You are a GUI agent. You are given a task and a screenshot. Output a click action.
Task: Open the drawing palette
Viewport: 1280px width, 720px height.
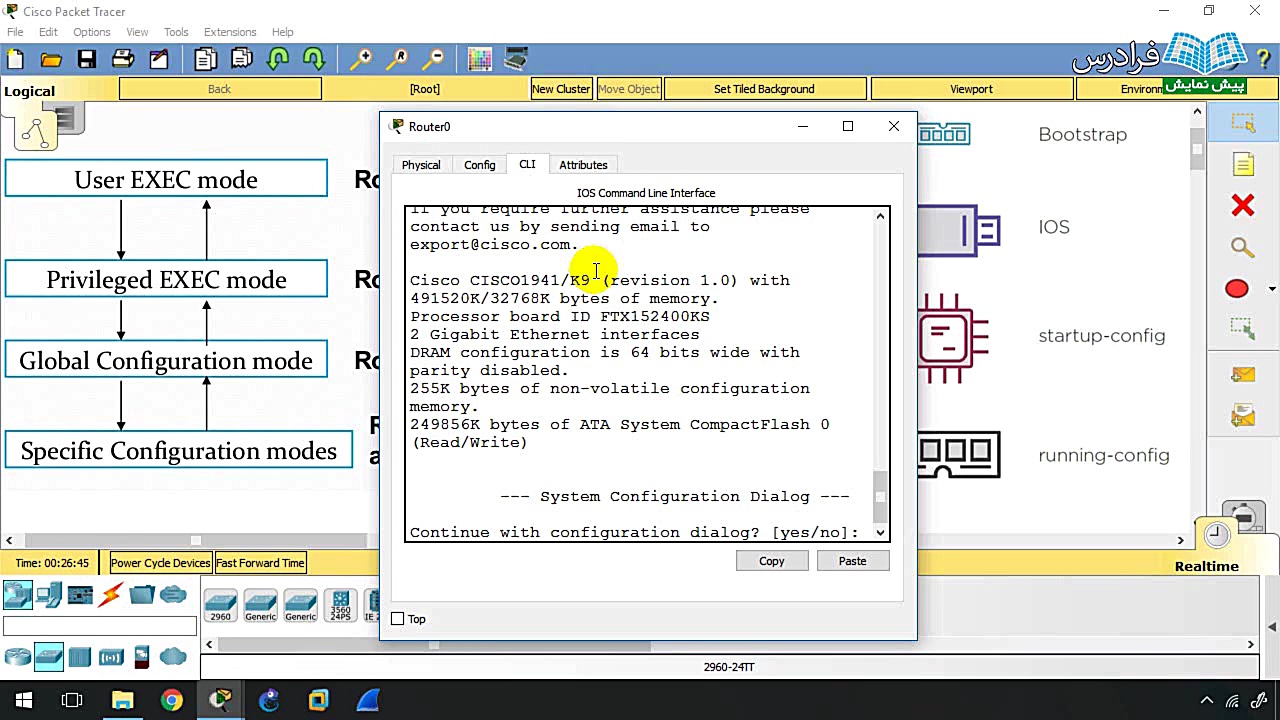coord(480,60)
